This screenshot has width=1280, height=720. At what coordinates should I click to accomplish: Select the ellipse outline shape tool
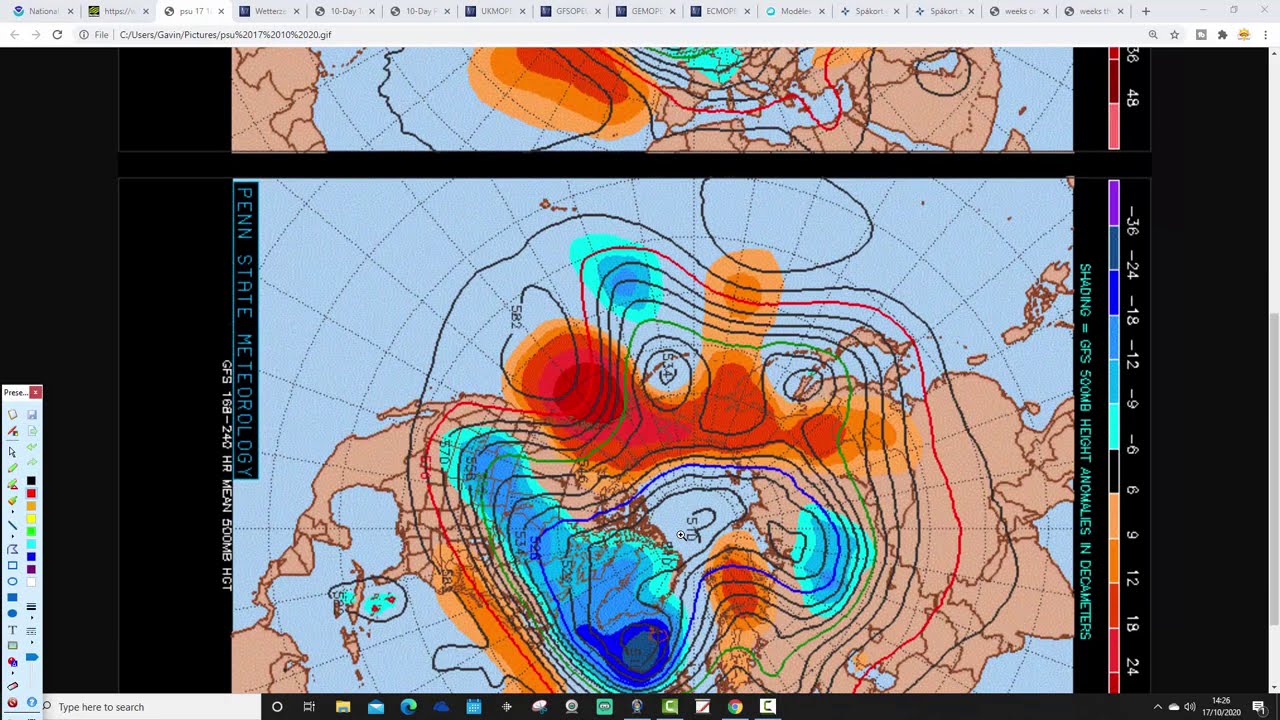(12, 581)
